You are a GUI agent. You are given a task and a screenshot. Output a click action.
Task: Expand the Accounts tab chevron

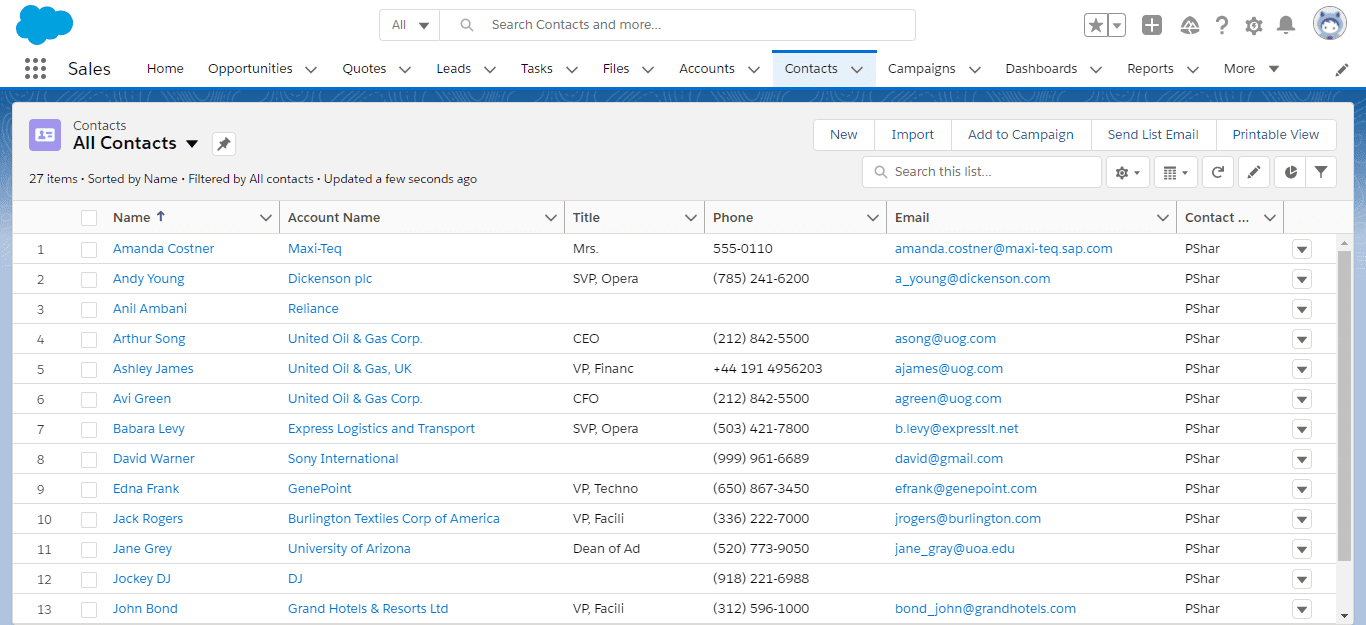[753, 69]
